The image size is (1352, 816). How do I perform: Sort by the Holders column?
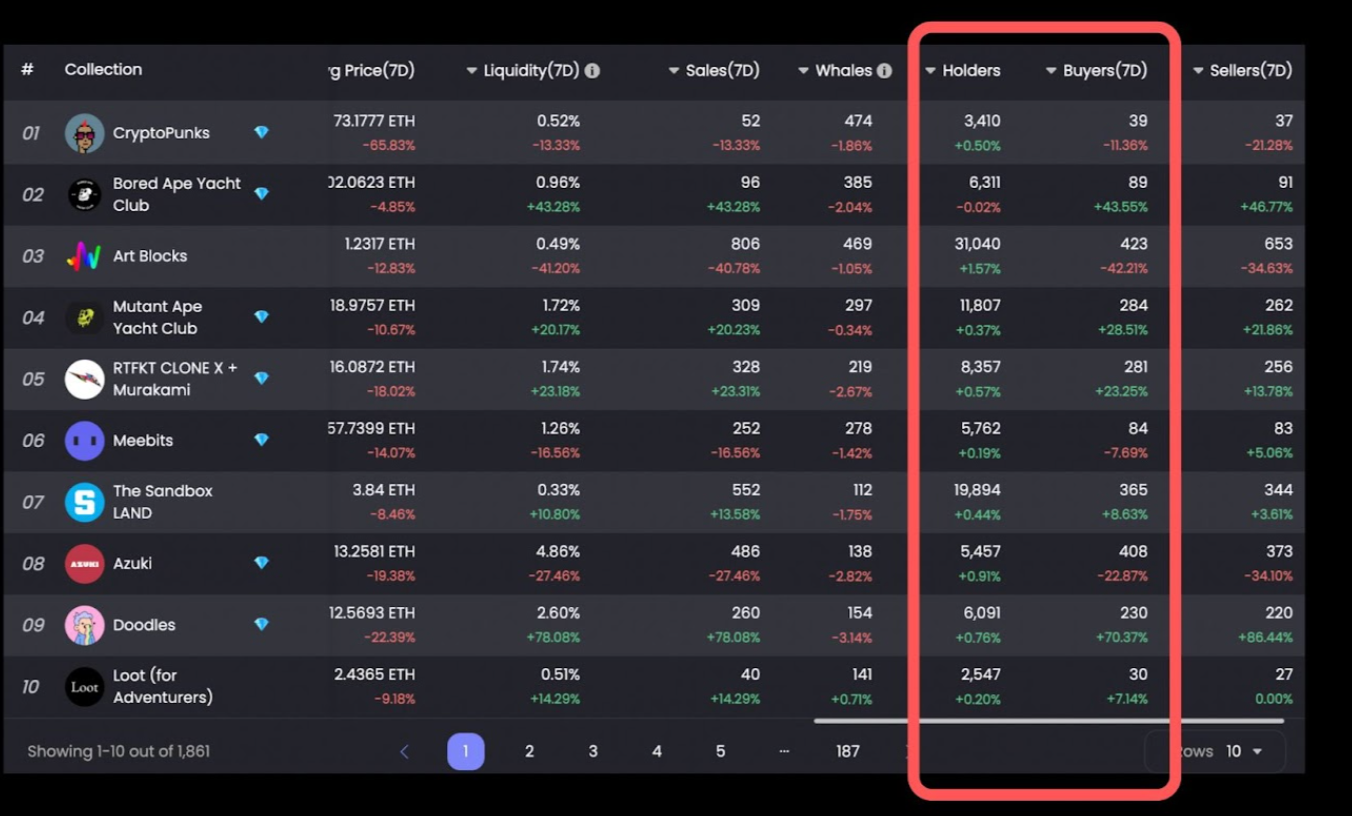[962, 70]
